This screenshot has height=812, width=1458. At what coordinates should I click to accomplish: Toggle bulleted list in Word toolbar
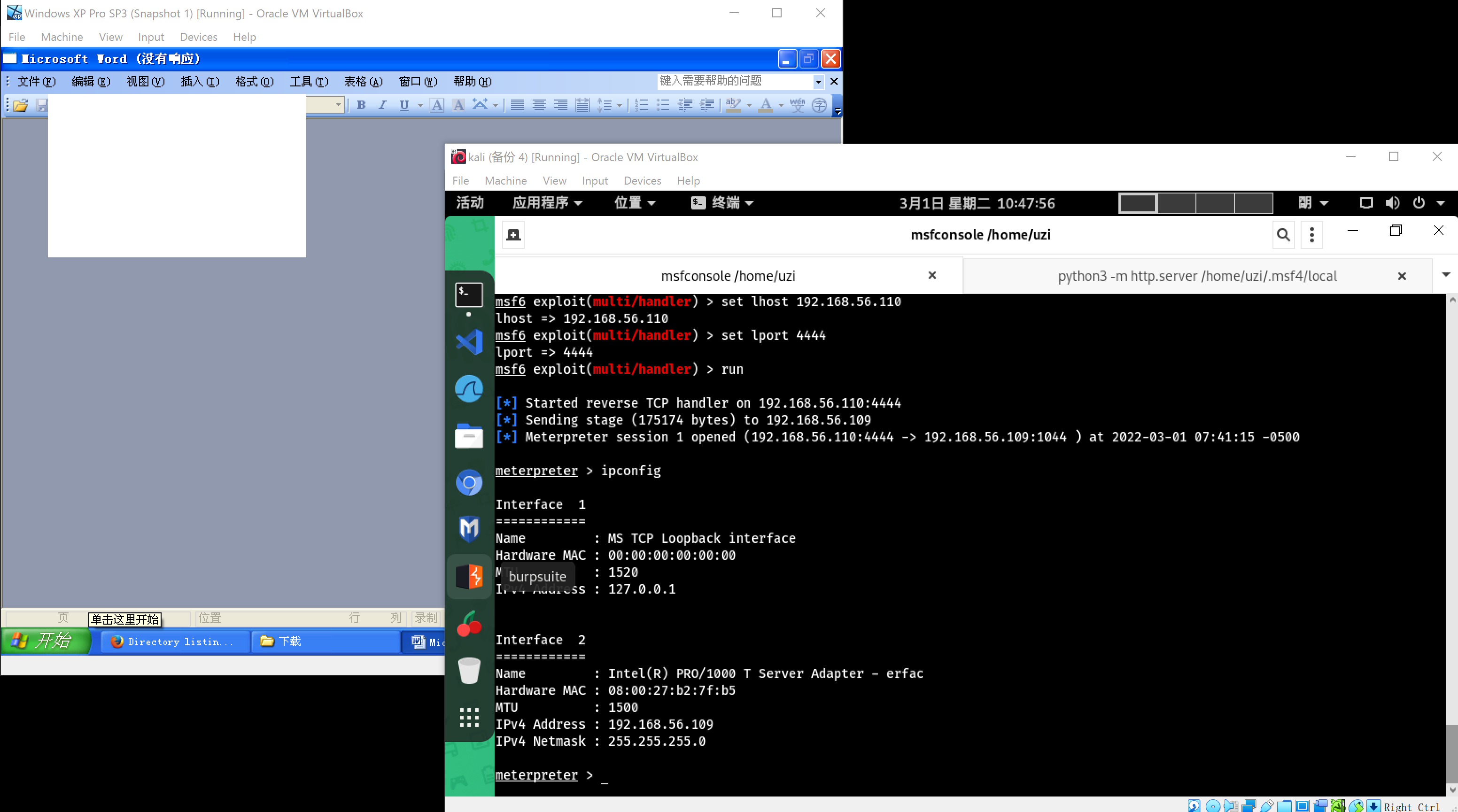point(663,105)
